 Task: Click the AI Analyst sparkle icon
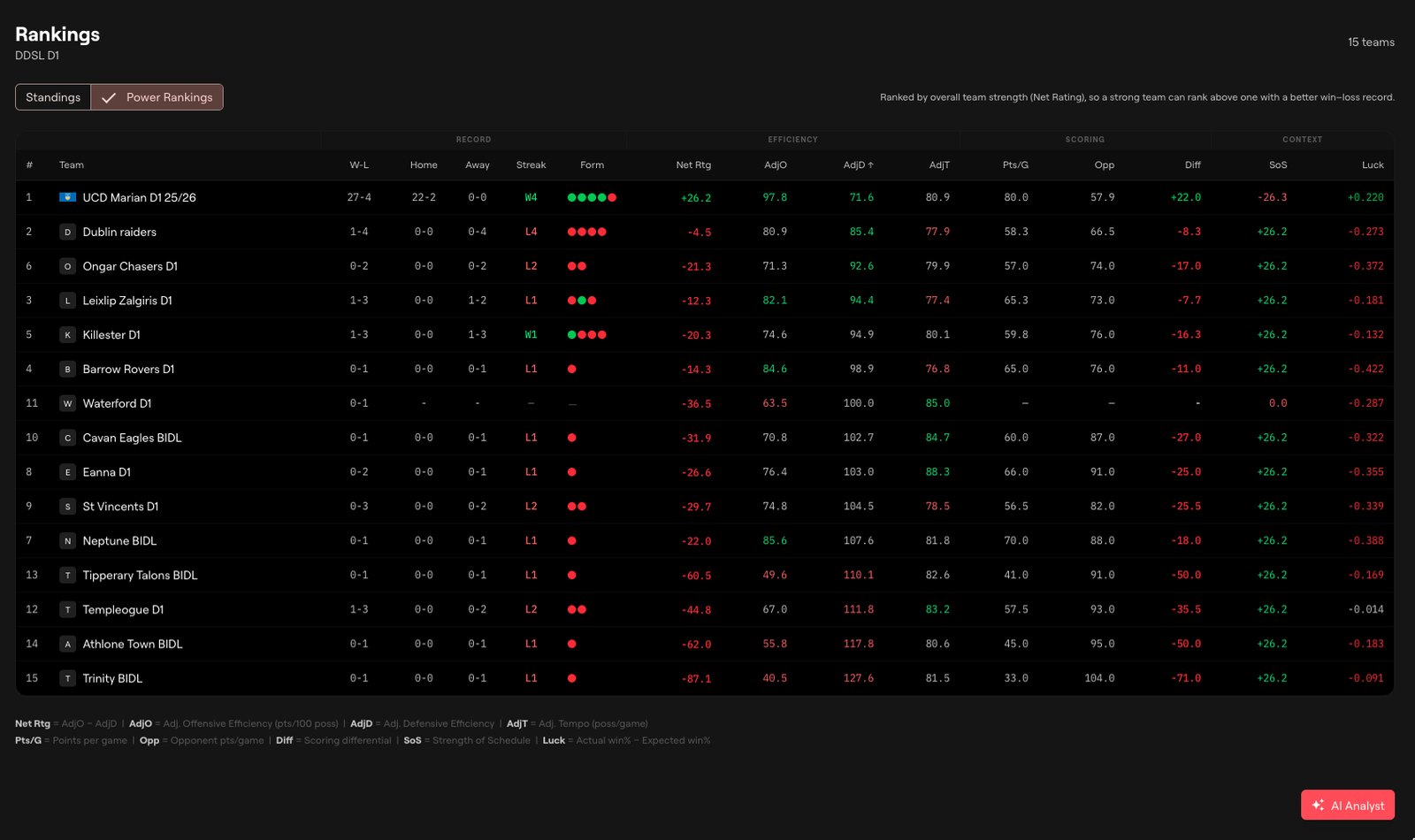(x=1318, y=805)
